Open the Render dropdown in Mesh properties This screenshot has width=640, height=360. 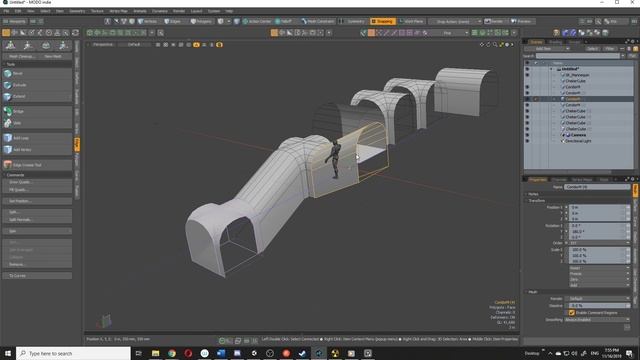click(x=598, y=299)
